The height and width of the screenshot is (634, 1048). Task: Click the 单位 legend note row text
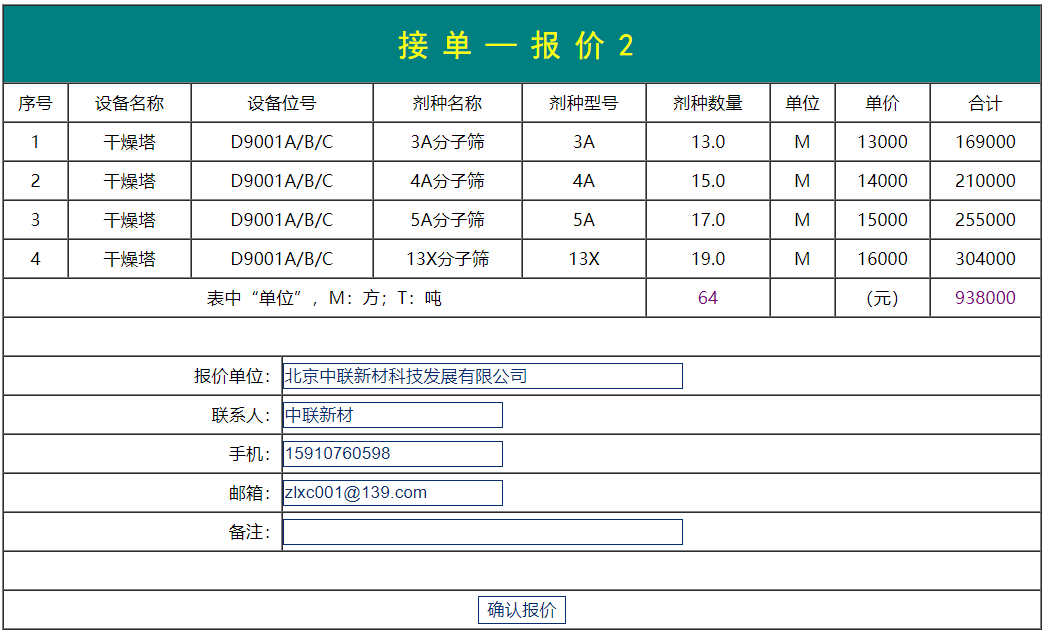tap(324, 298)
